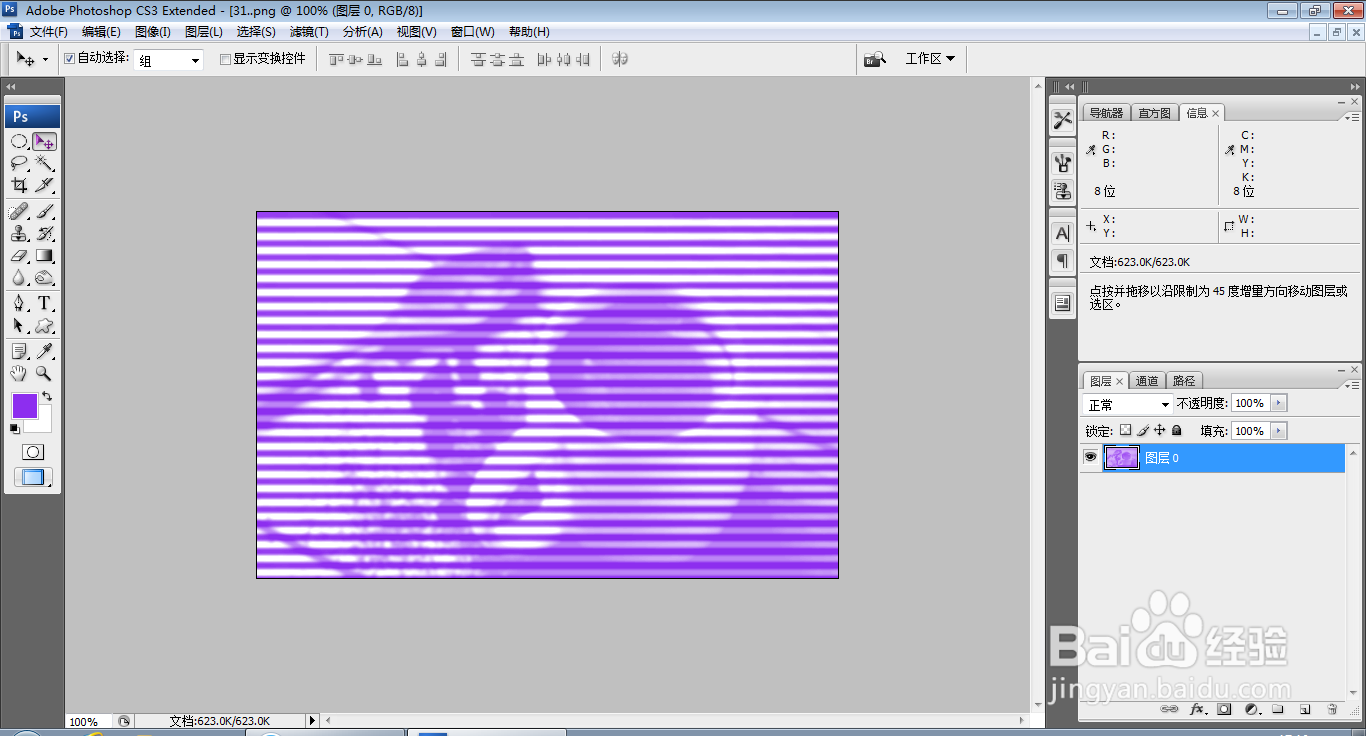1366x736 pixels.
Task: Open the 工作区 workspace dropdown
Action: 930,59
